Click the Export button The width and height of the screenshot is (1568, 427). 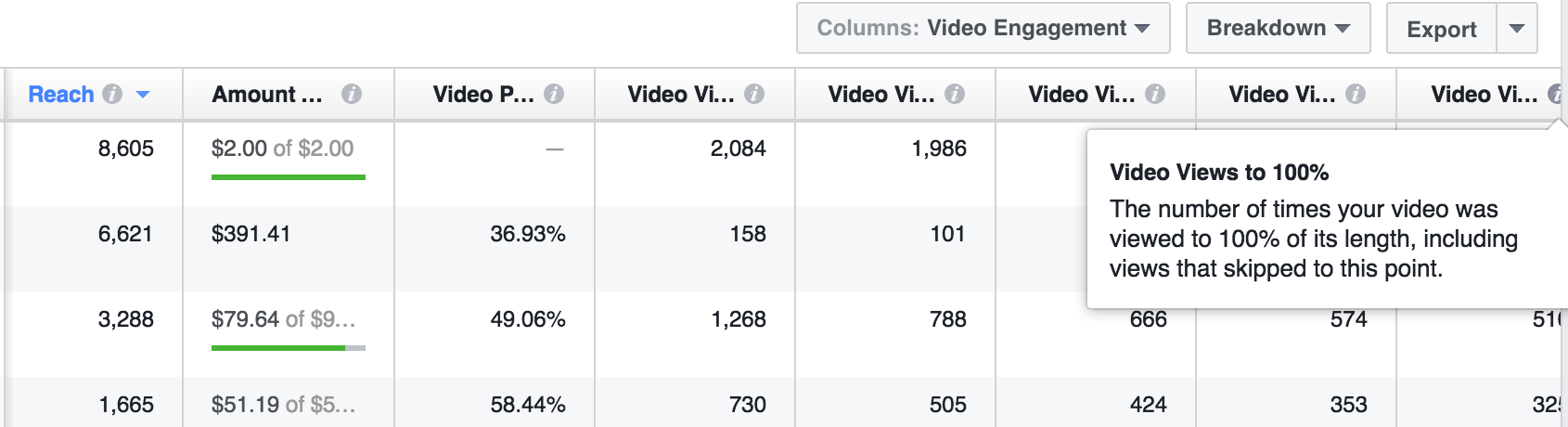[1442, 28]
